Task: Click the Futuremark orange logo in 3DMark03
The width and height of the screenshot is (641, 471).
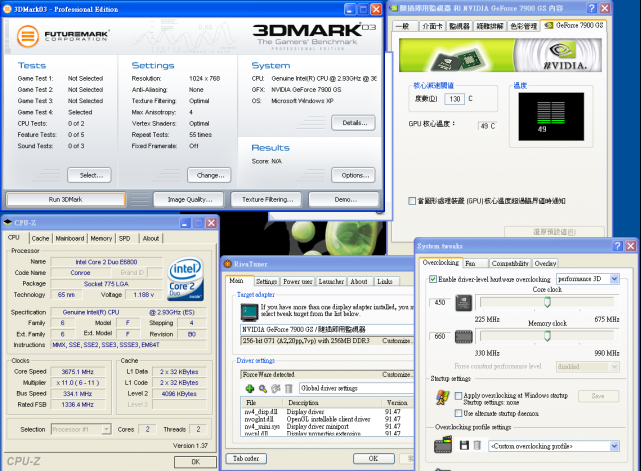Action: 27,36
